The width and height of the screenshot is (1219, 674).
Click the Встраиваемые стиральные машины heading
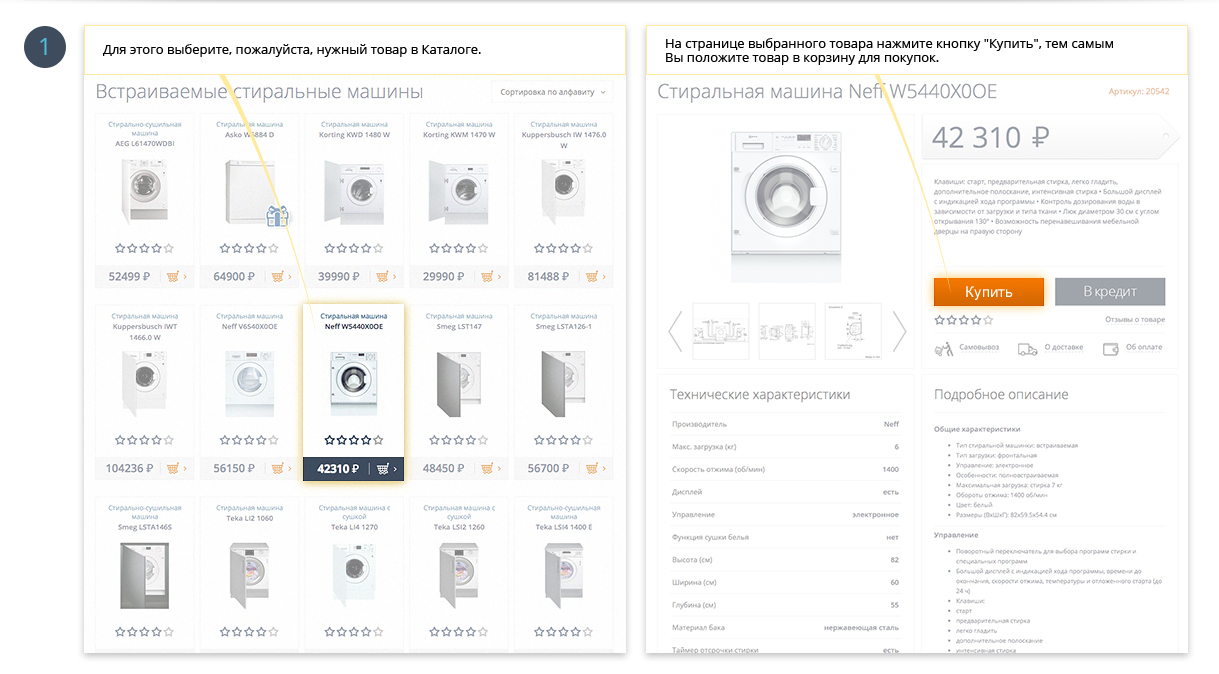(259, 92)
